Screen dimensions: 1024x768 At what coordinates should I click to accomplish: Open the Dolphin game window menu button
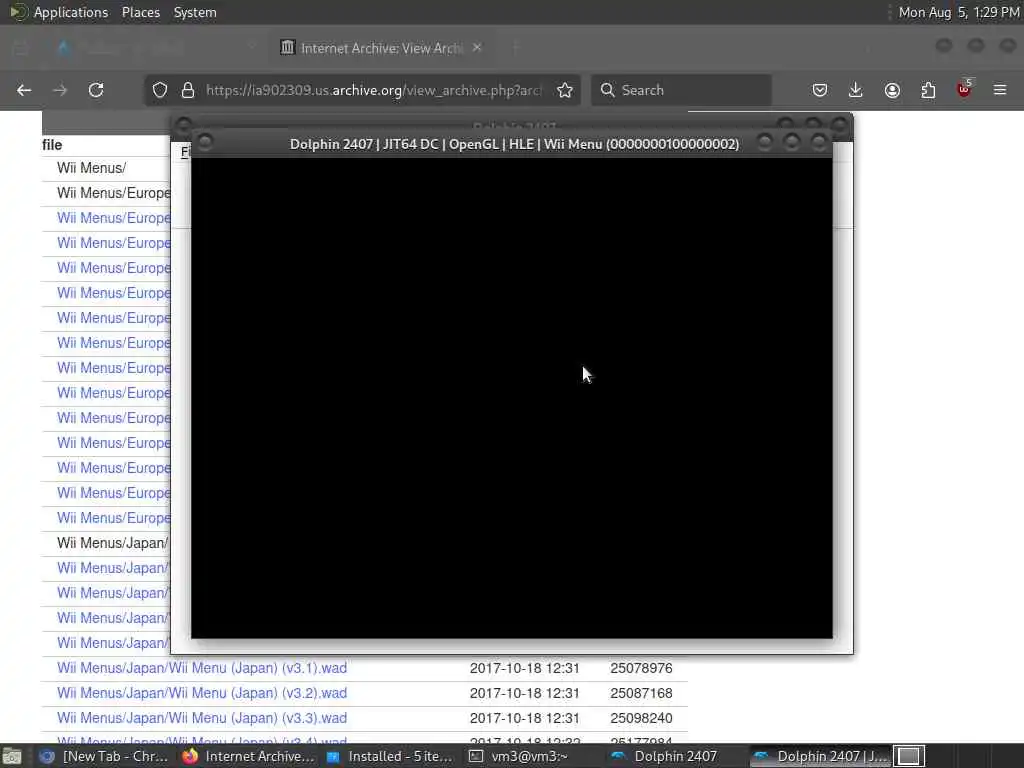coord(205,141)
